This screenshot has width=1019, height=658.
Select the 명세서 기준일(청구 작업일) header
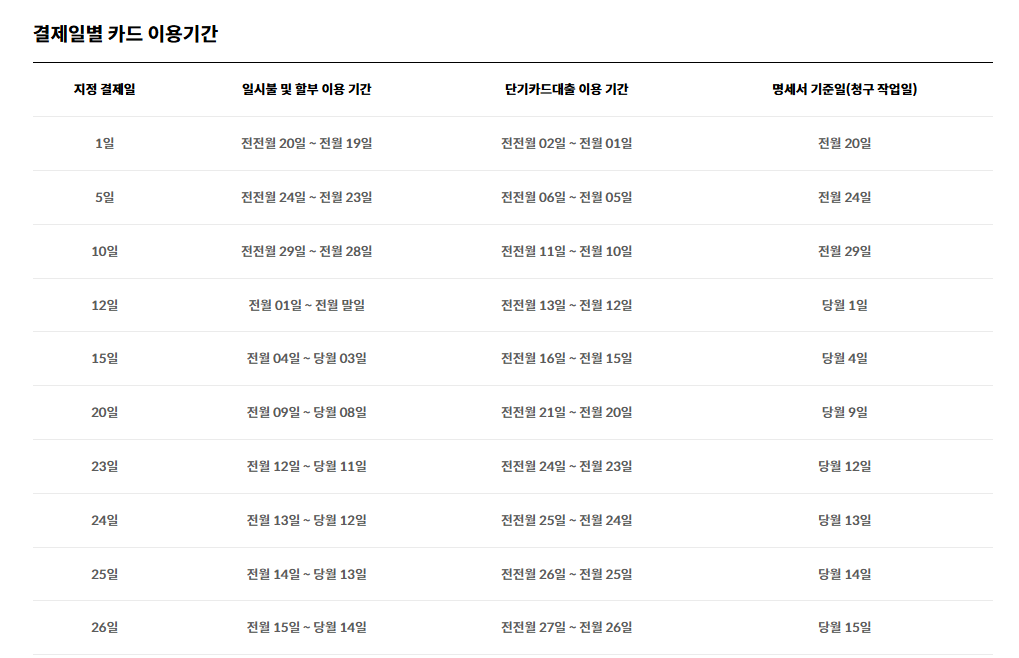(844, 89)
